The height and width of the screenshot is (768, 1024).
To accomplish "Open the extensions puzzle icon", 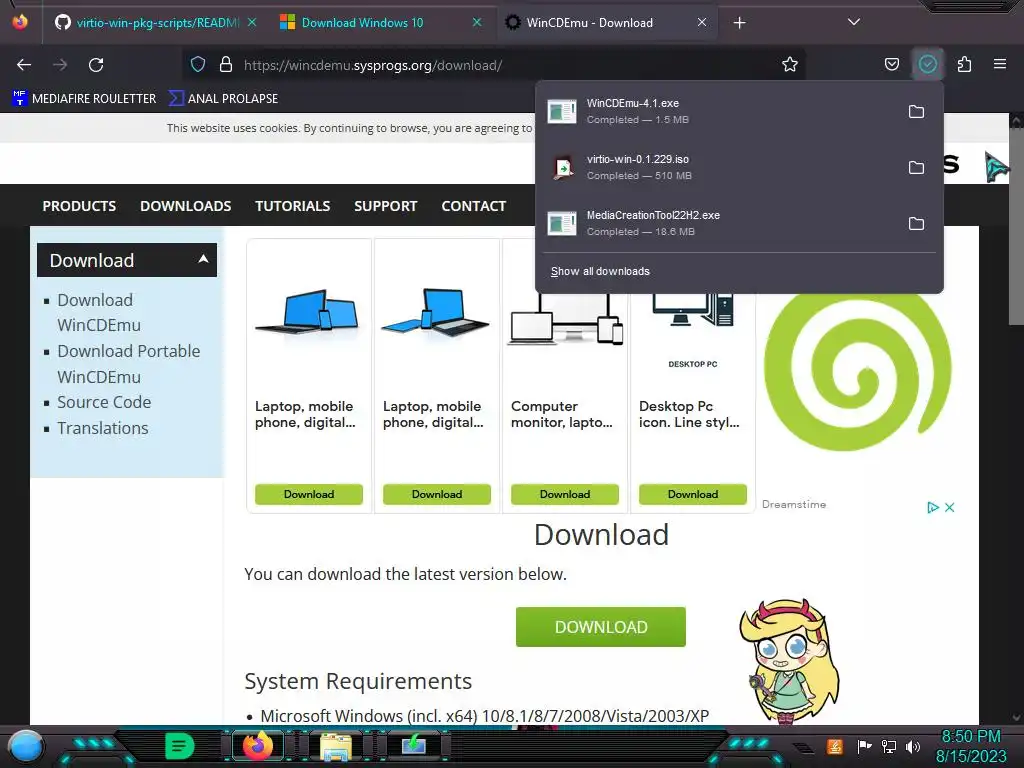I will pos(964,65).
